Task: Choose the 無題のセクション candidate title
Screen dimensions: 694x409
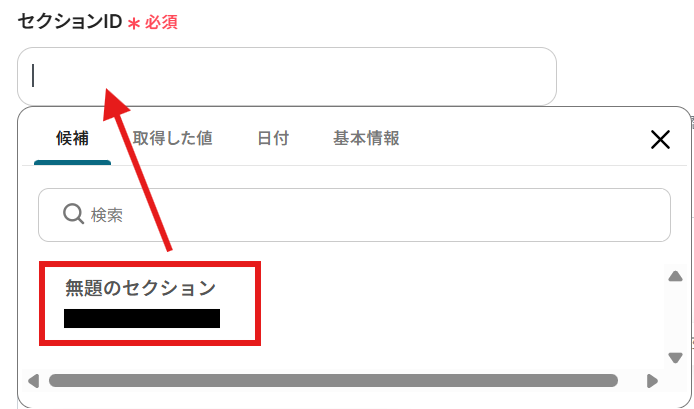Action: coord(140,288)
